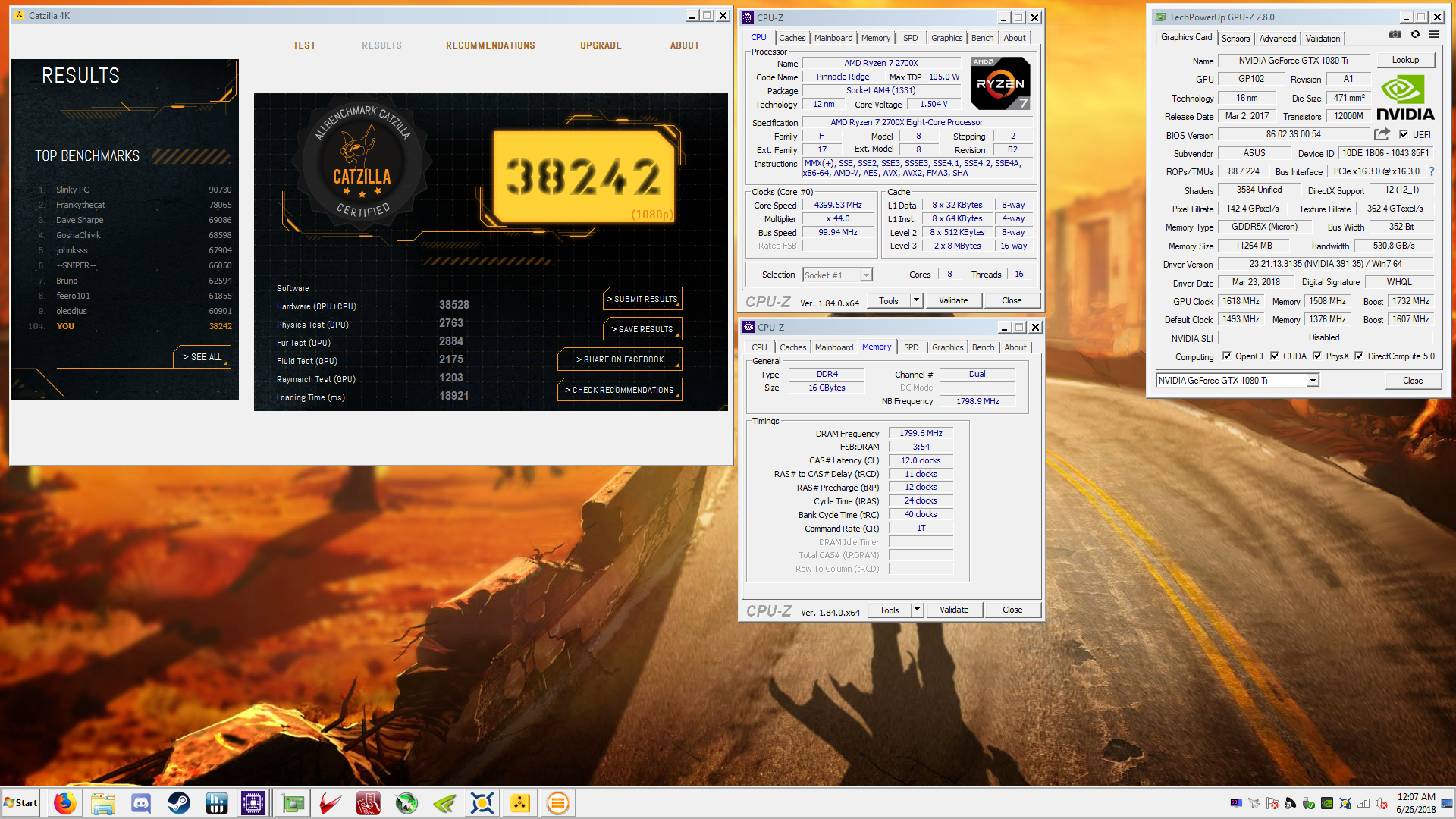The height and width of the screenshot is (819, 1456).
Task: Open Mainboard tab in top CPU-Z window
Action: 833,38
